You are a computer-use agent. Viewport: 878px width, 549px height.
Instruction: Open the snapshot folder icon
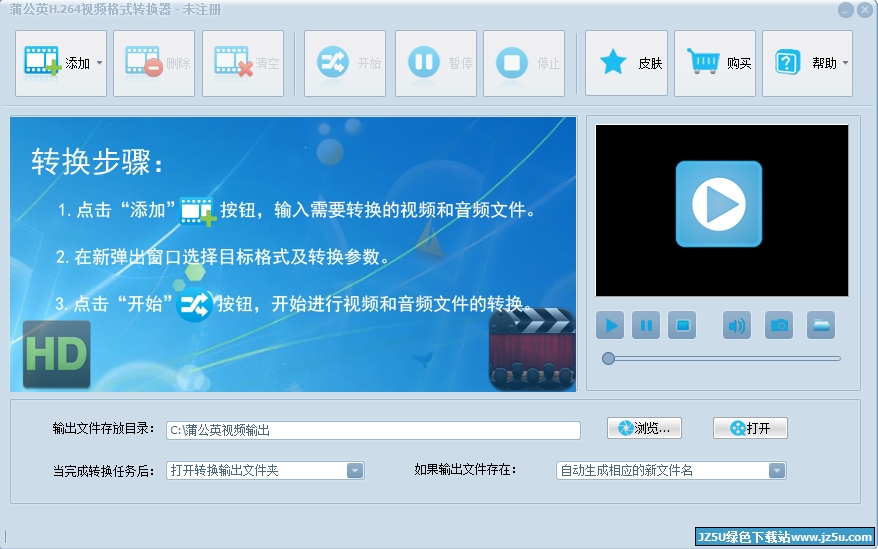coord(821,325)
